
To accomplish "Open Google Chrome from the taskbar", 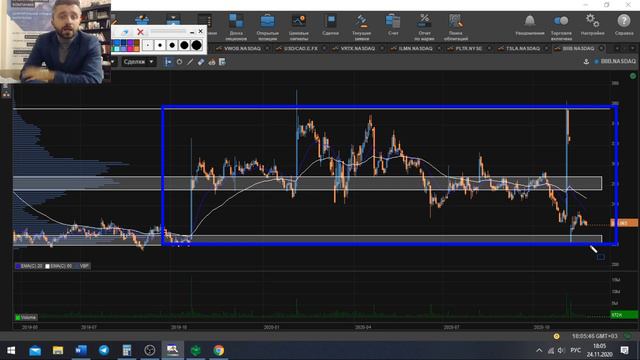I will (x=218, y=350).
